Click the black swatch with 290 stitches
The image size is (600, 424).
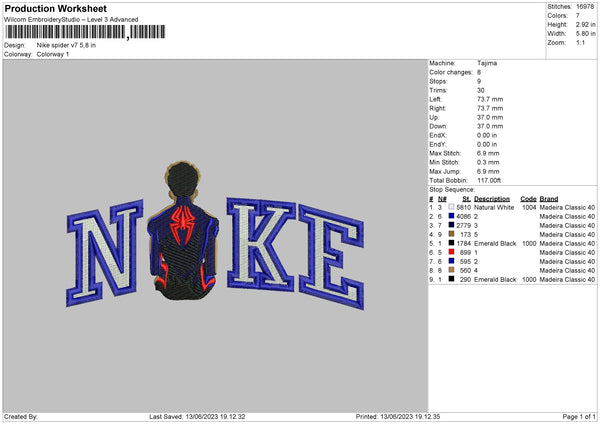pos(452,279)
